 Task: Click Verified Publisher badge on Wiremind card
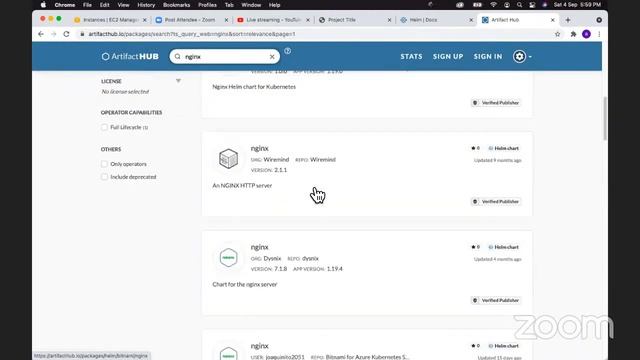point(496,202)
